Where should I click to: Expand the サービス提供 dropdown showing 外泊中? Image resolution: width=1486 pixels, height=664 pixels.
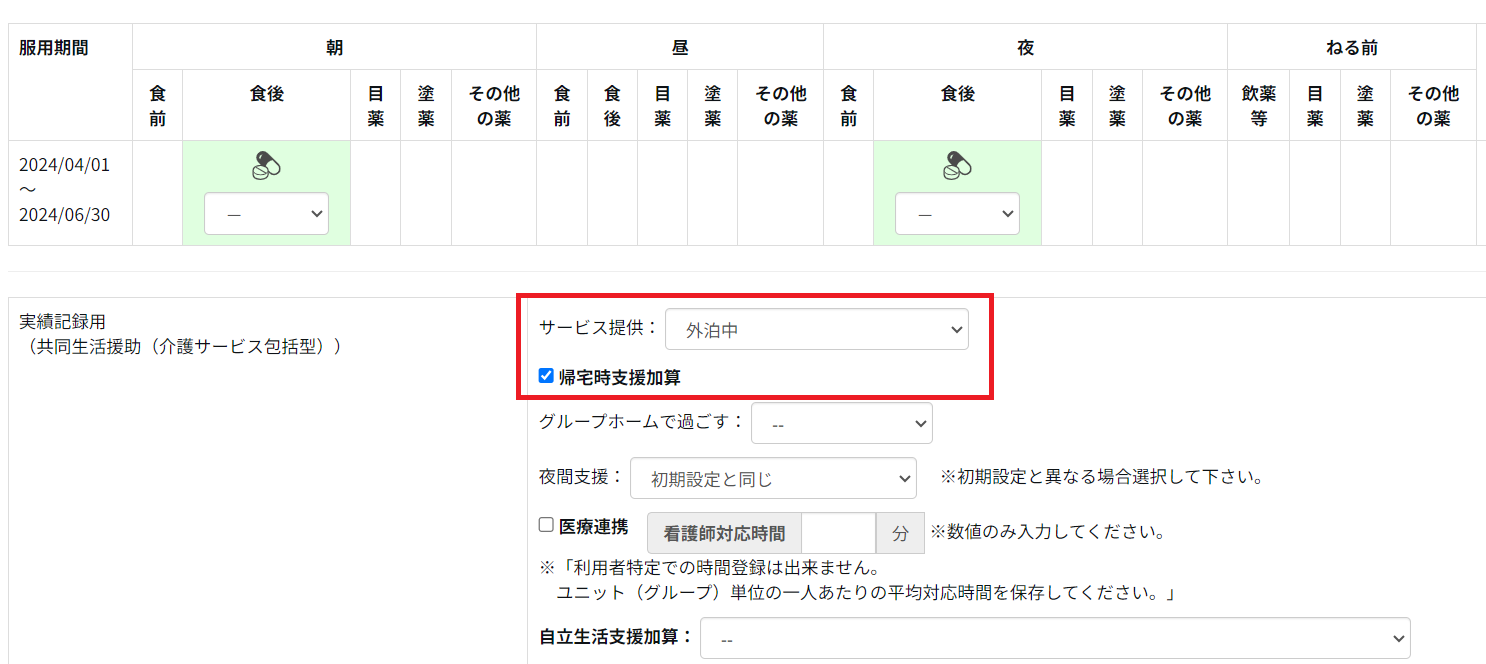816,330
